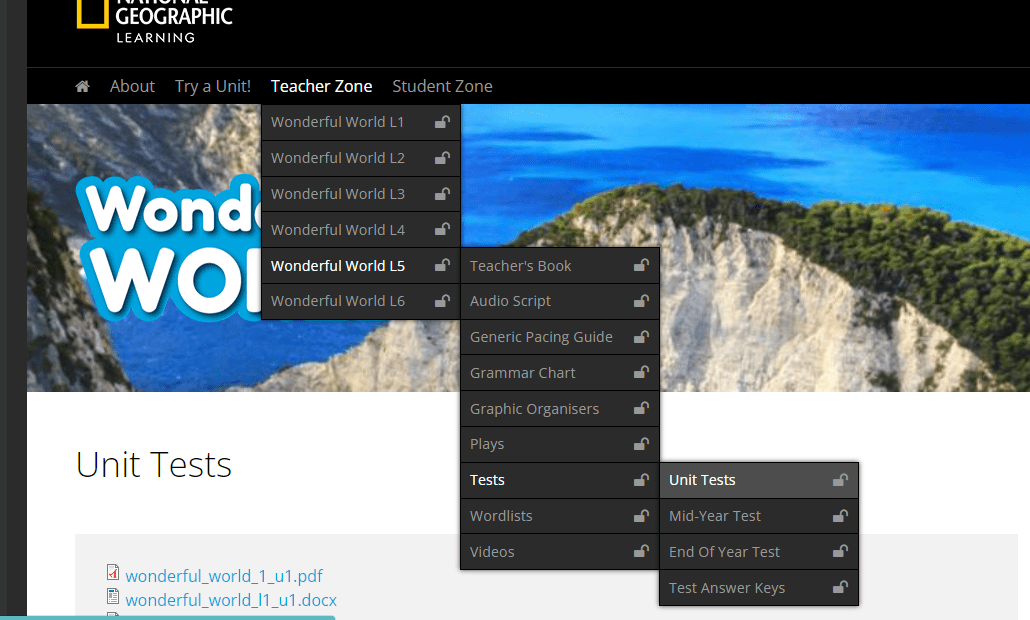Image resolution: width=1030 pixels, height=620 pixels.
Task: Open the Student Zone menu
Action: point(442,87)
